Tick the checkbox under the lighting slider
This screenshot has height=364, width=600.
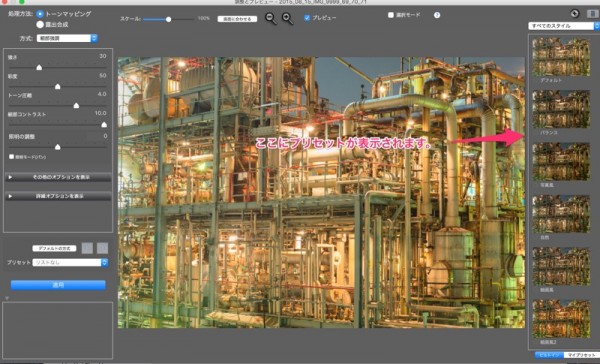pos(11,157)
